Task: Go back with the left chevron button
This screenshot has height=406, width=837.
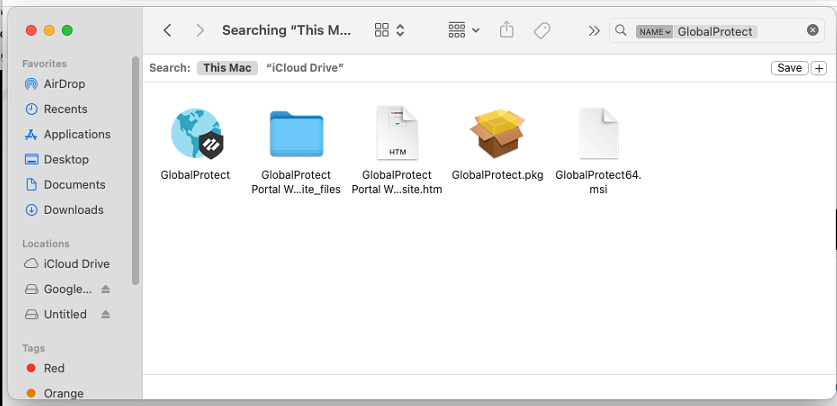Action: pos(167,30)
